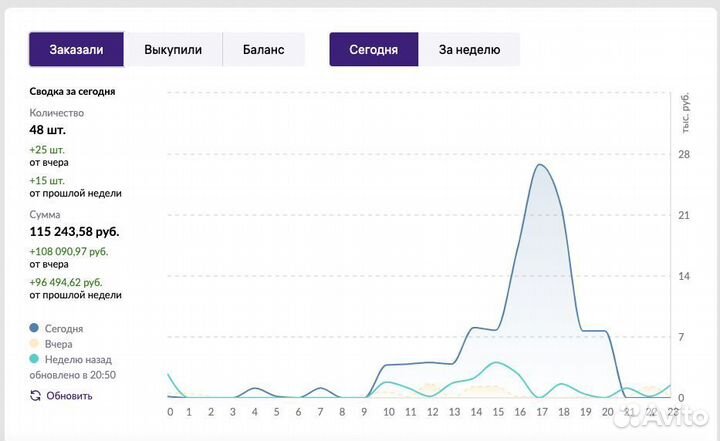The width and height of the screenshot is (720, 441).
Task: Switch to the Заказали tab
Action: (77, 50)
